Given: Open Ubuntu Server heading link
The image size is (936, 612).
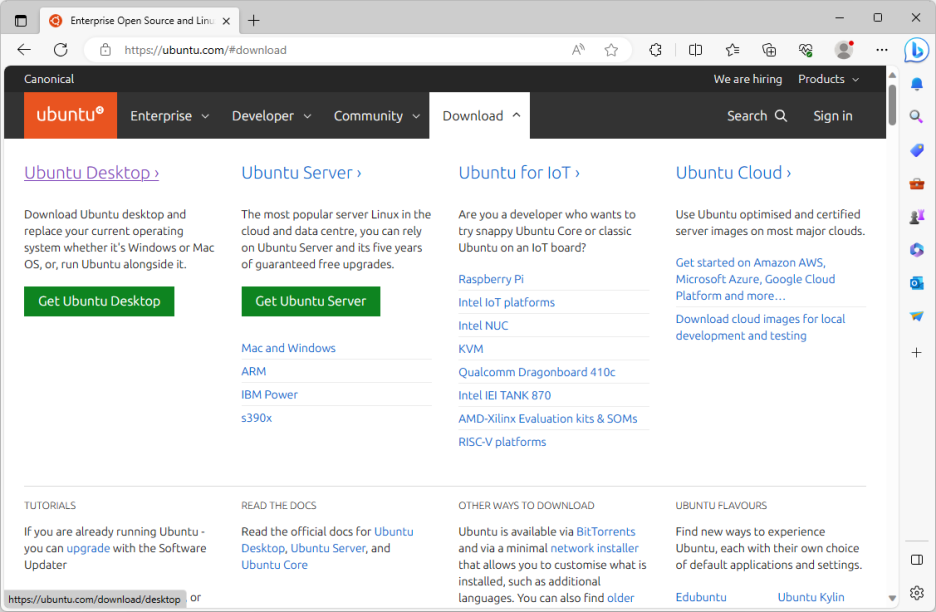Looking at the screenshot, I should [301, 173].
